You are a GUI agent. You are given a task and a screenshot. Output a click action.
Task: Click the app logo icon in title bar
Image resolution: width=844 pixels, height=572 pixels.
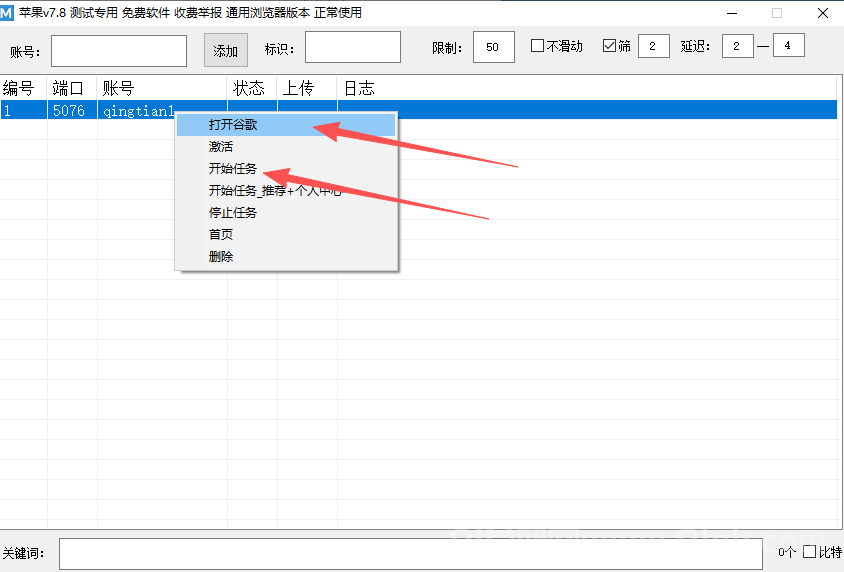click(x=8, y=13)
